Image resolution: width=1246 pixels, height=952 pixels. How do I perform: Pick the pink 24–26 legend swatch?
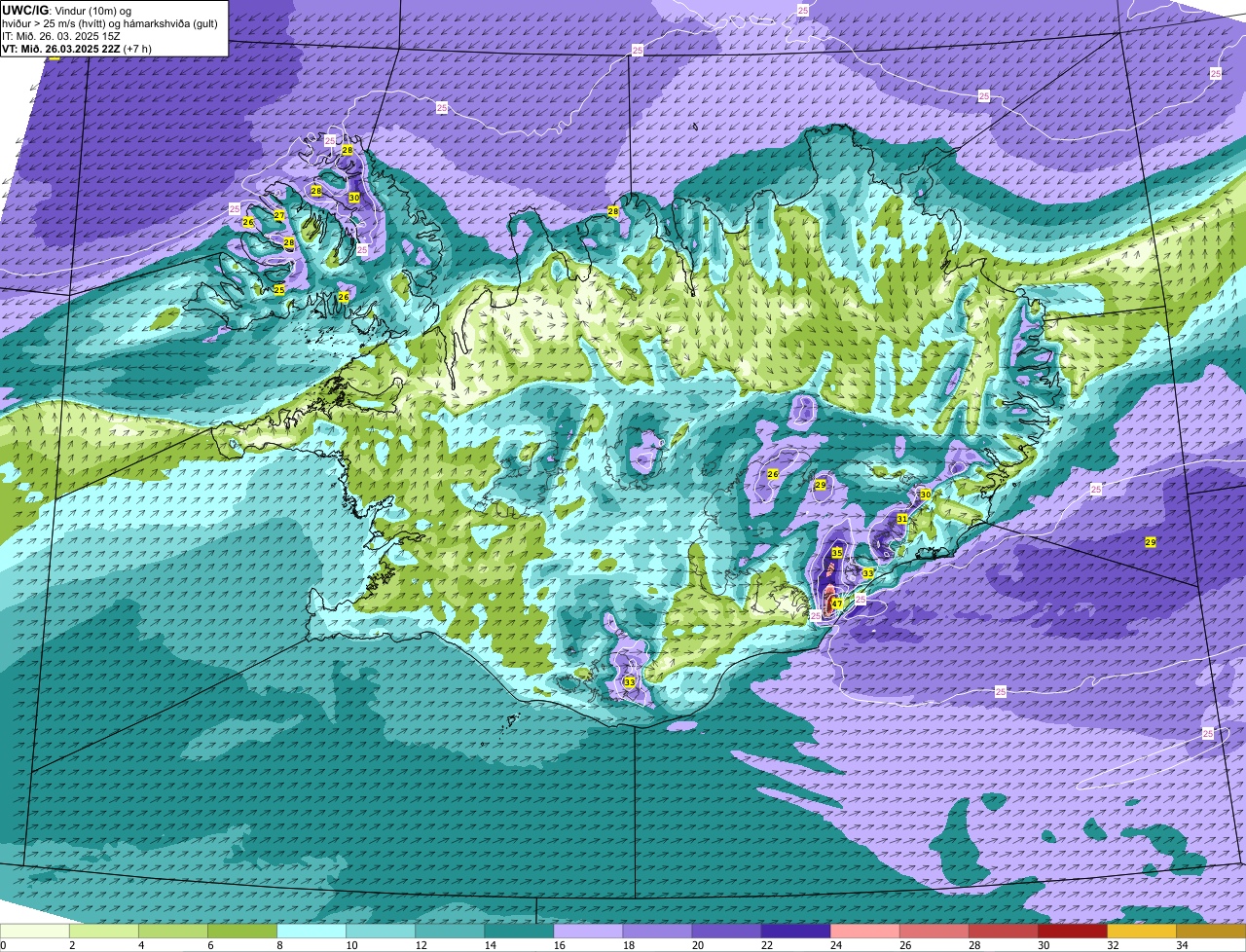864,932
